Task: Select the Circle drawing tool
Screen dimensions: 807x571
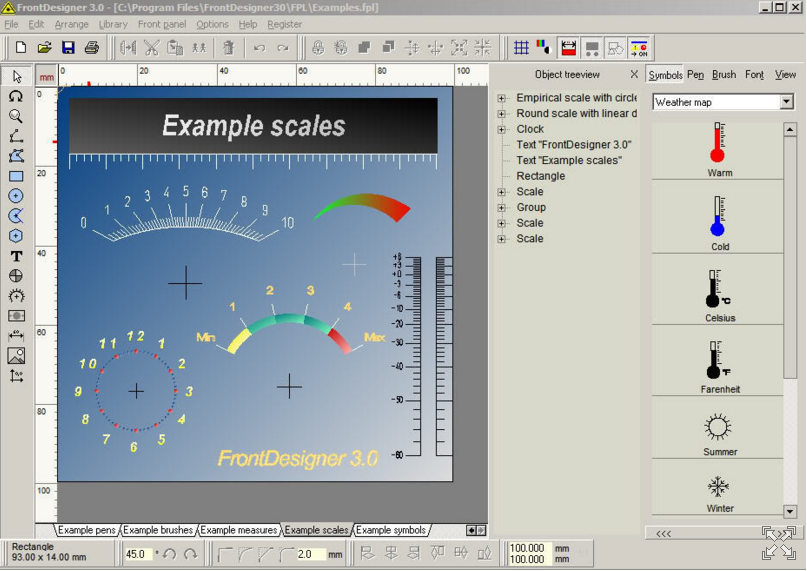Action: click(16, 196)
